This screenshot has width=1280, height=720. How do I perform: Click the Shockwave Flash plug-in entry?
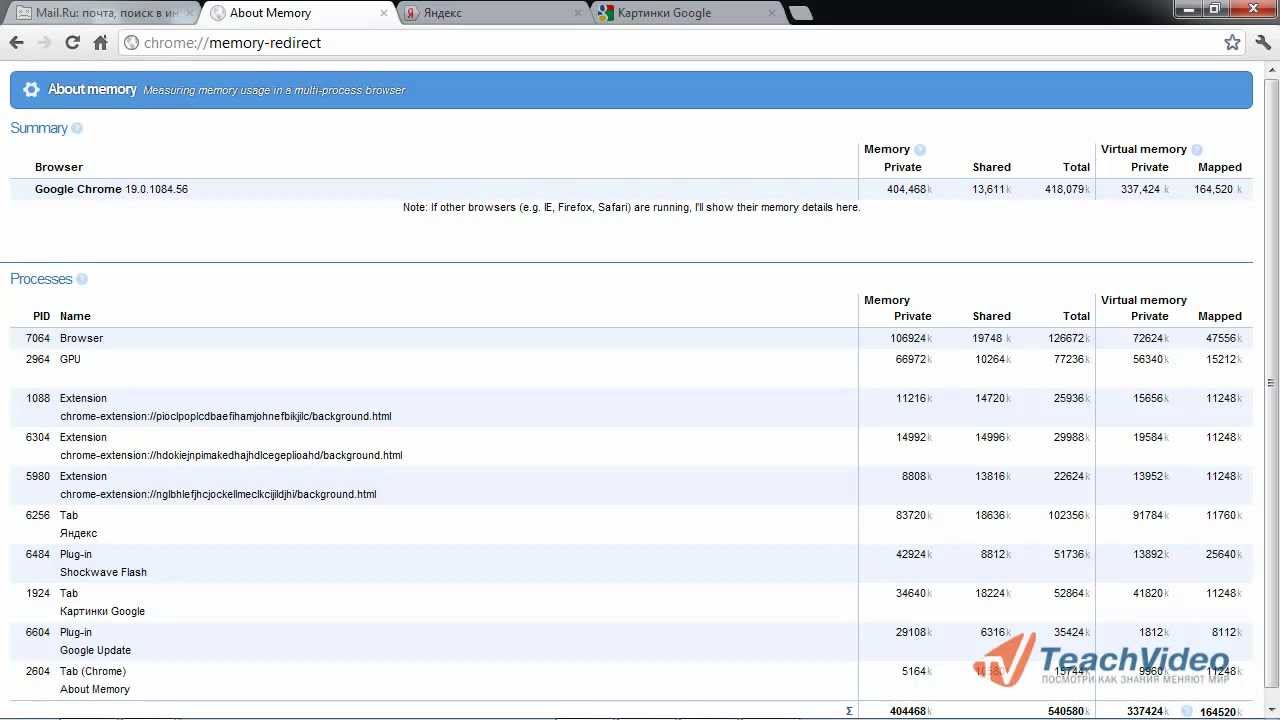tap(103, 572)
